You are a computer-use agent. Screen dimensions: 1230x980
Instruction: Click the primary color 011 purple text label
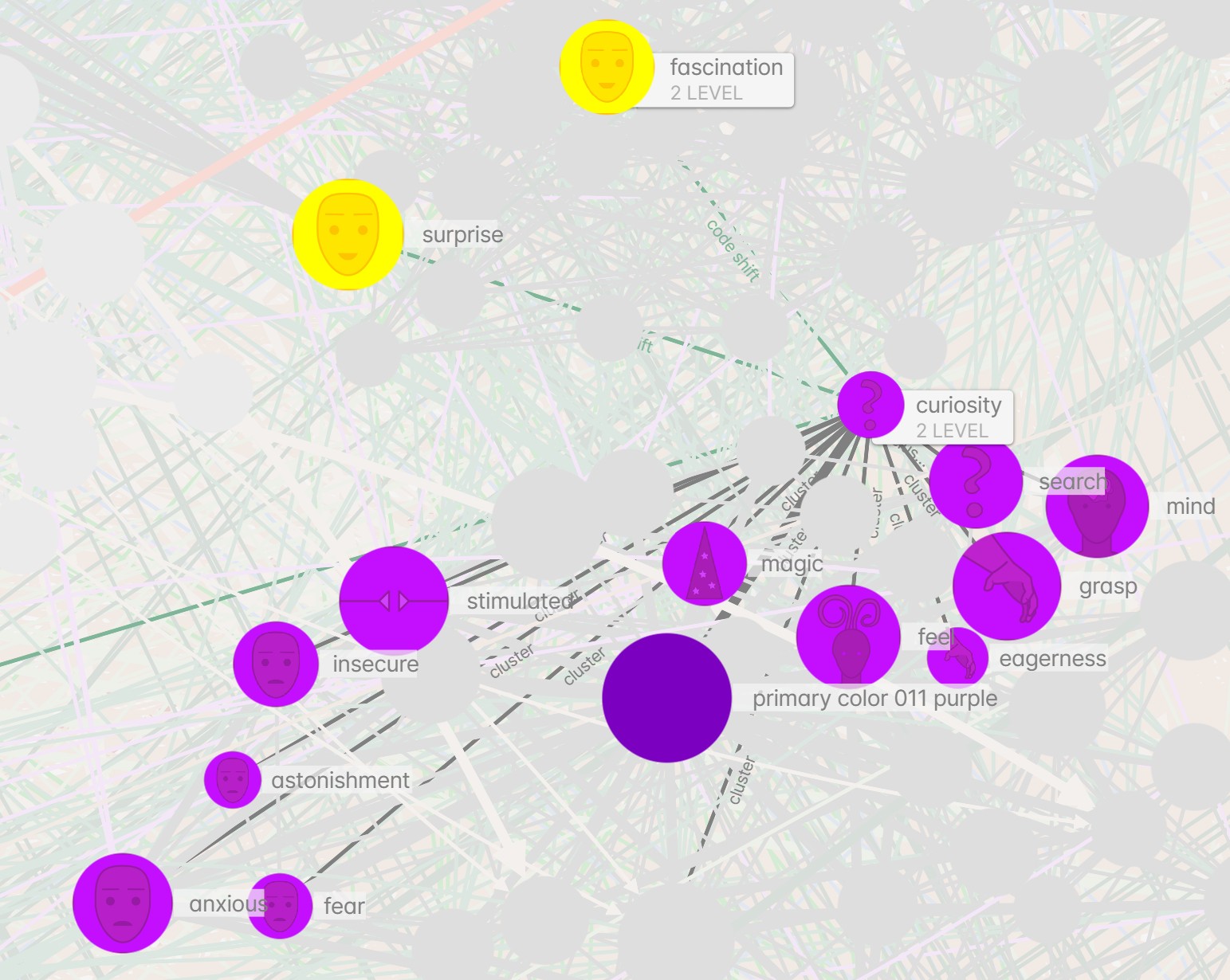coord(874,698)
